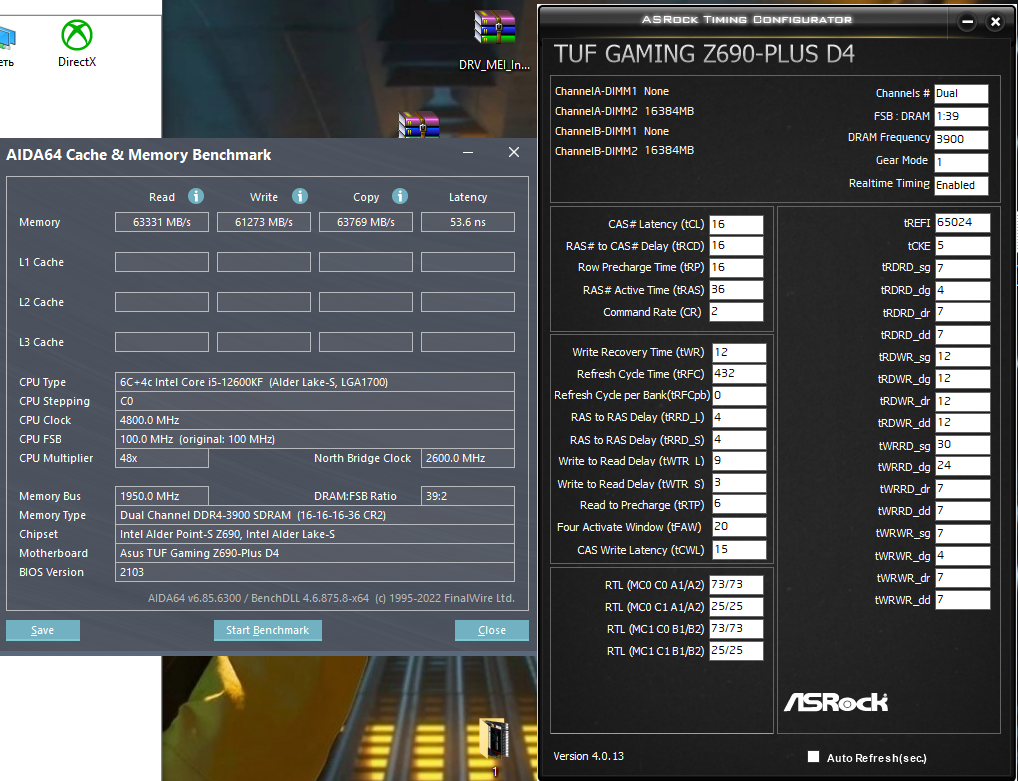
Task: Select the Read to Precharge (tRTP) field
Action: (739, 504)
